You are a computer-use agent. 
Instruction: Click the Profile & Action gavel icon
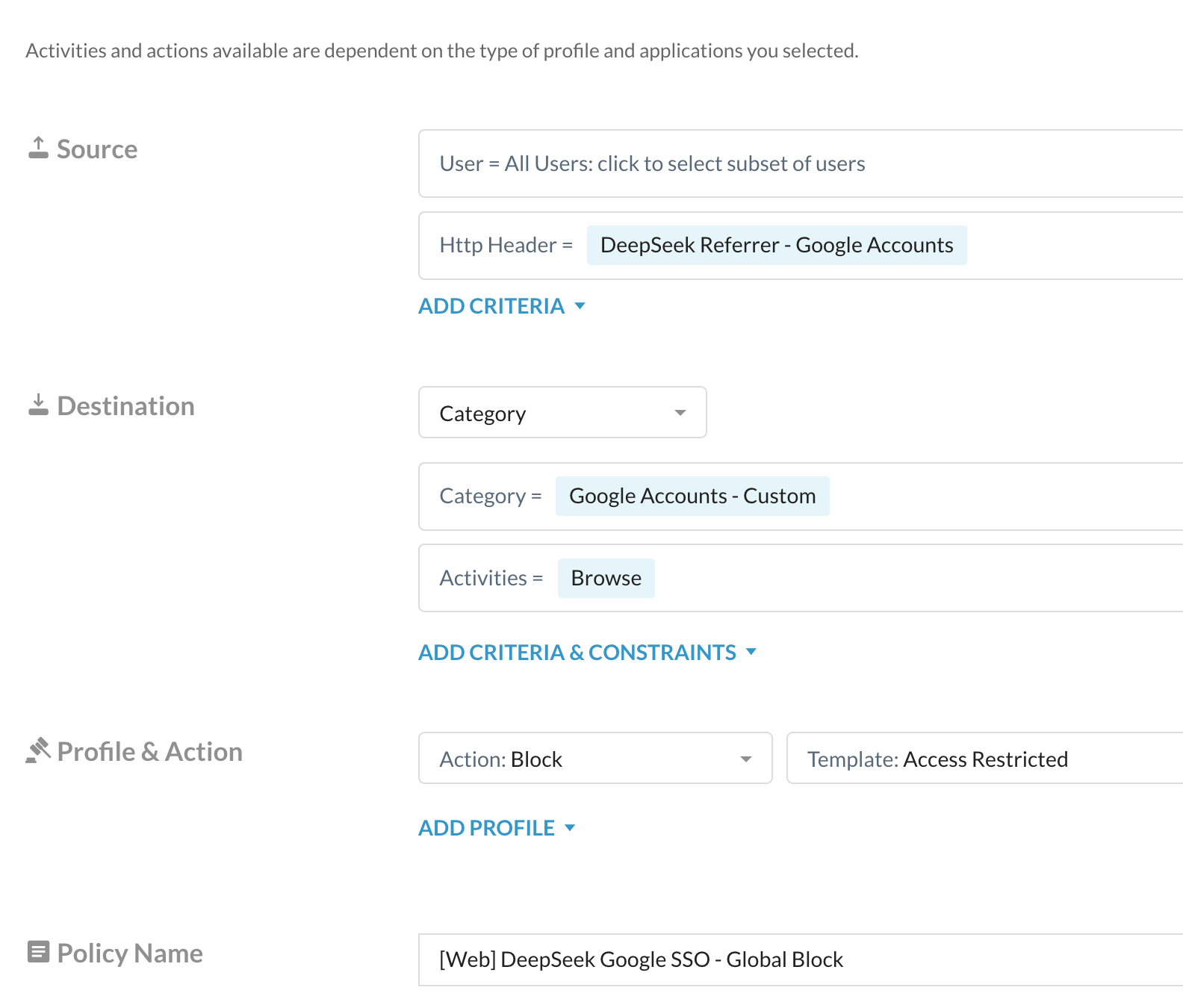pos(38,750)
